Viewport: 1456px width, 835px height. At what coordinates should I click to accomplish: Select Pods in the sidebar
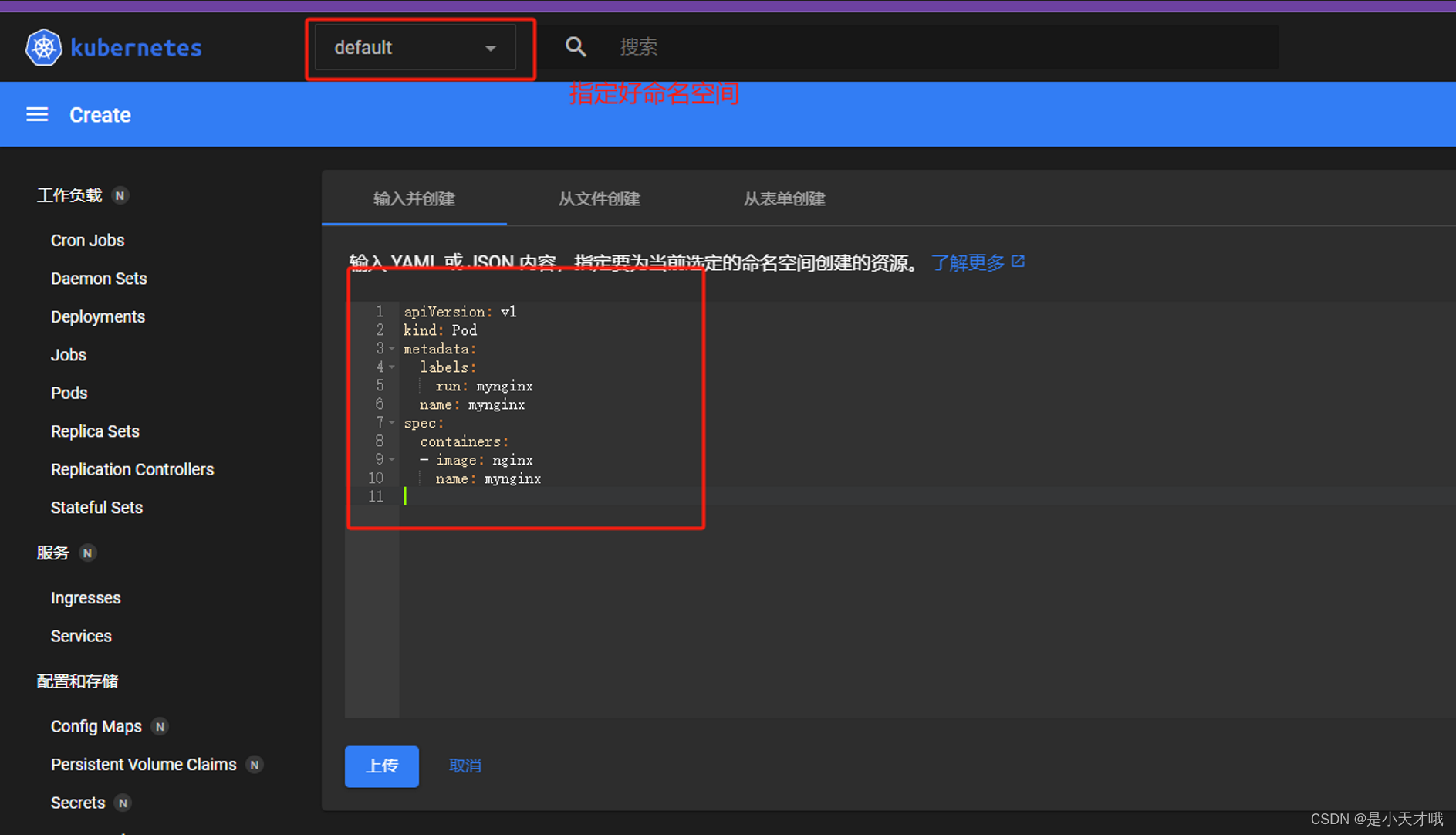click(69, 393)
